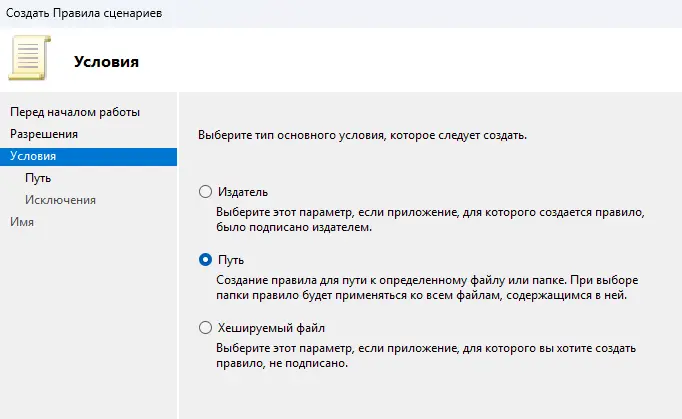Select the 'Издатель' radio button

pos(206,191)
